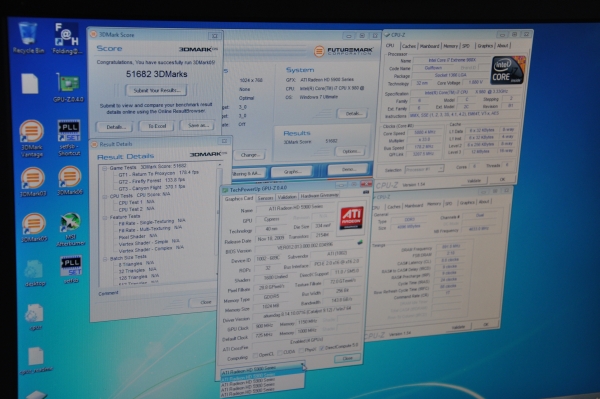This screenshot has width=600, height=399.
Task: Open the setfsb Shortcut PLL icon
Action: tap(69, 138)
